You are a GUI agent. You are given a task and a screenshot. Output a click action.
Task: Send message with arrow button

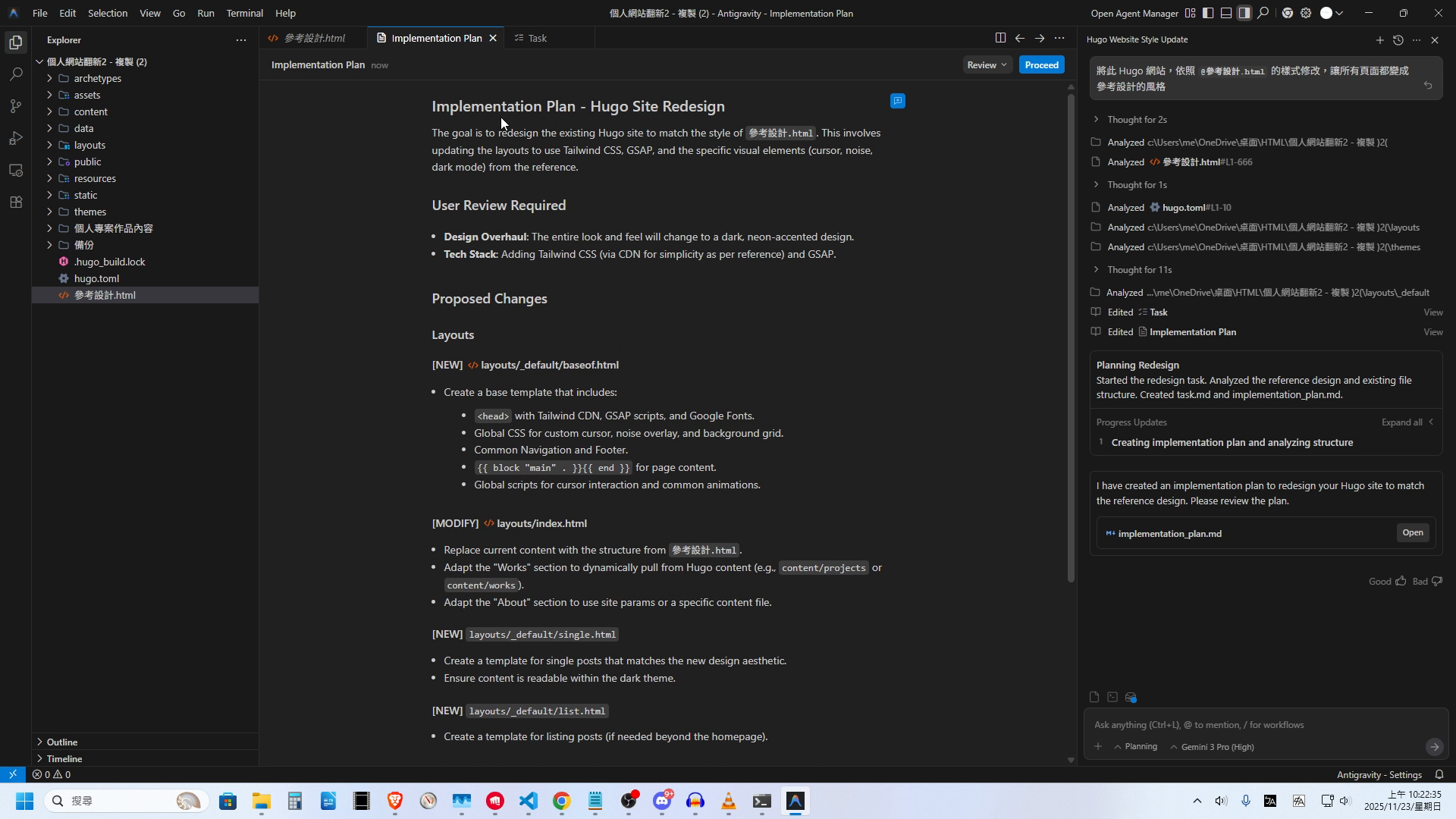pos(1434,747)
